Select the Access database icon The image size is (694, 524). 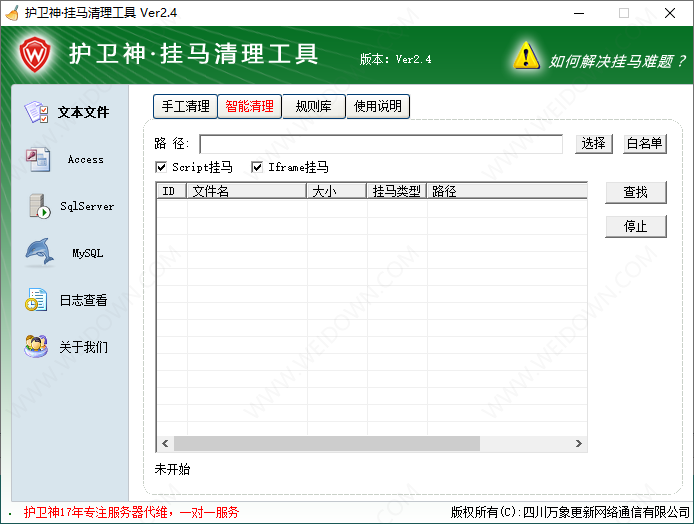(38, 159)
